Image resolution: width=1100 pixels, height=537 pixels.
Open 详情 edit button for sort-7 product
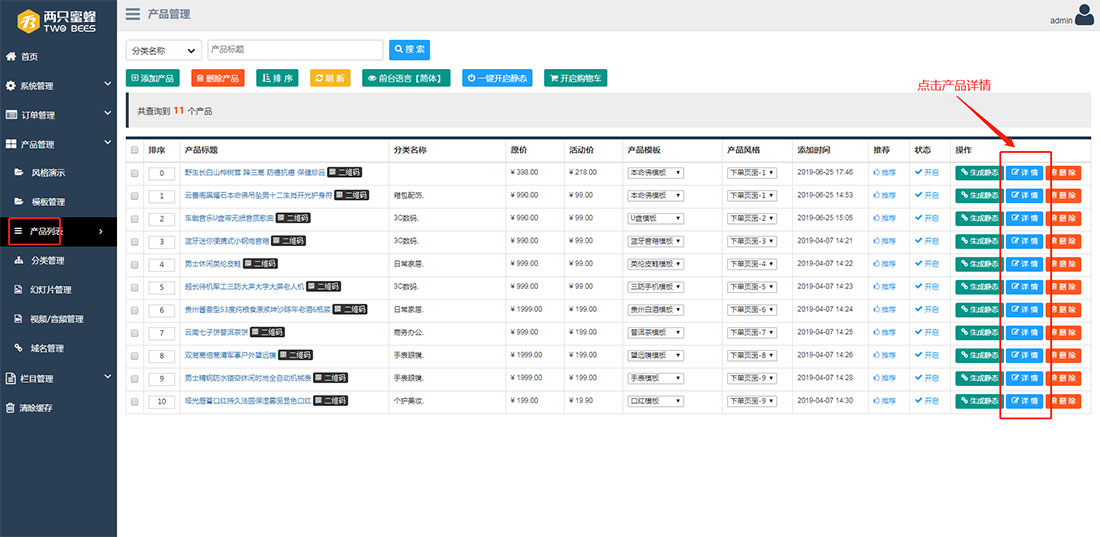[x=1025, y=333]
